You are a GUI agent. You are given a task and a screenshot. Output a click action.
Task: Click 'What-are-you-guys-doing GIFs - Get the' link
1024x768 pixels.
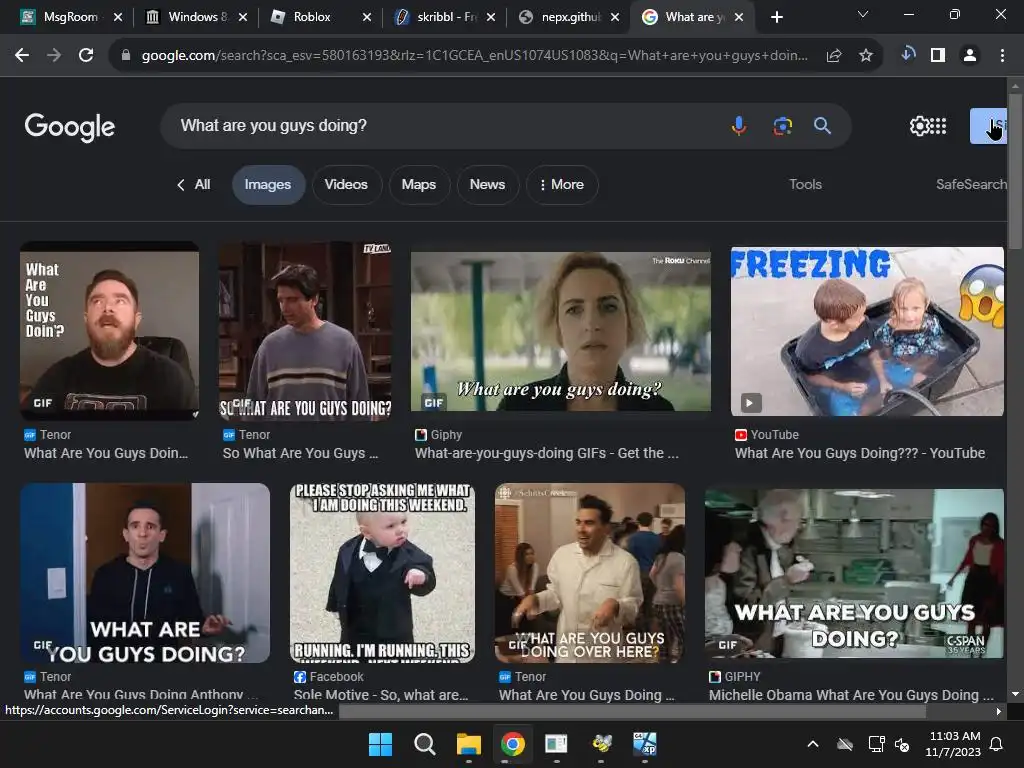coord(547,453)
